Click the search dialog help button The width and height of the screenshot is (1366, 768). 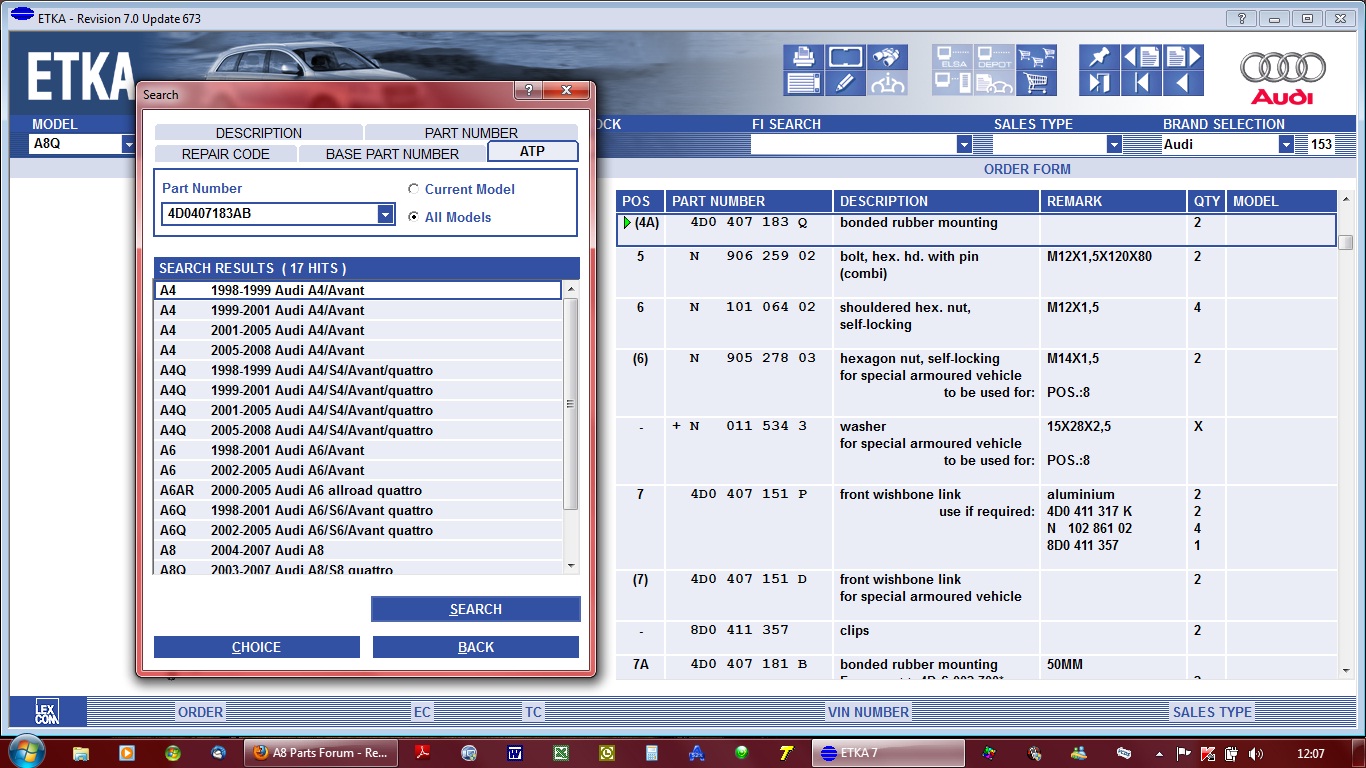529,91
